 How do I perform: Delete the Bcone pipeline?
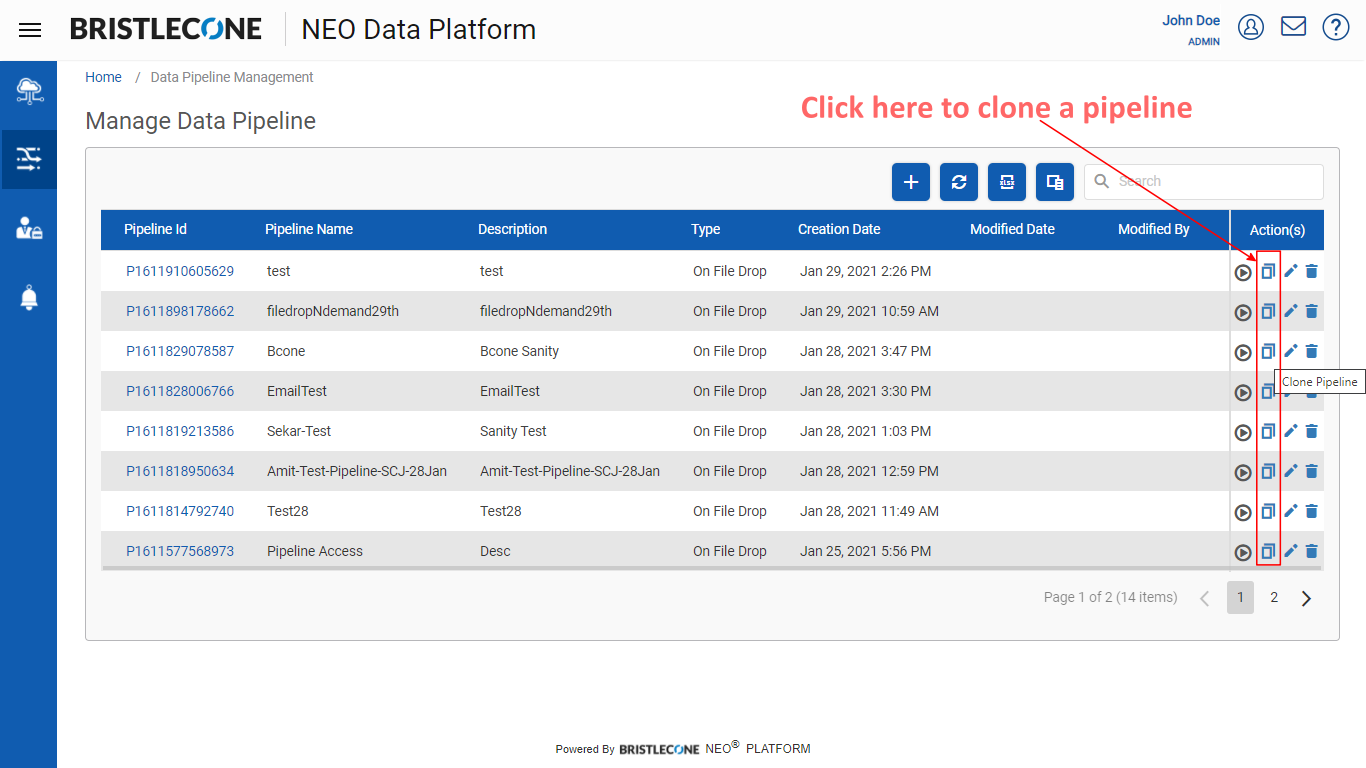click(x=1312, y=351)
